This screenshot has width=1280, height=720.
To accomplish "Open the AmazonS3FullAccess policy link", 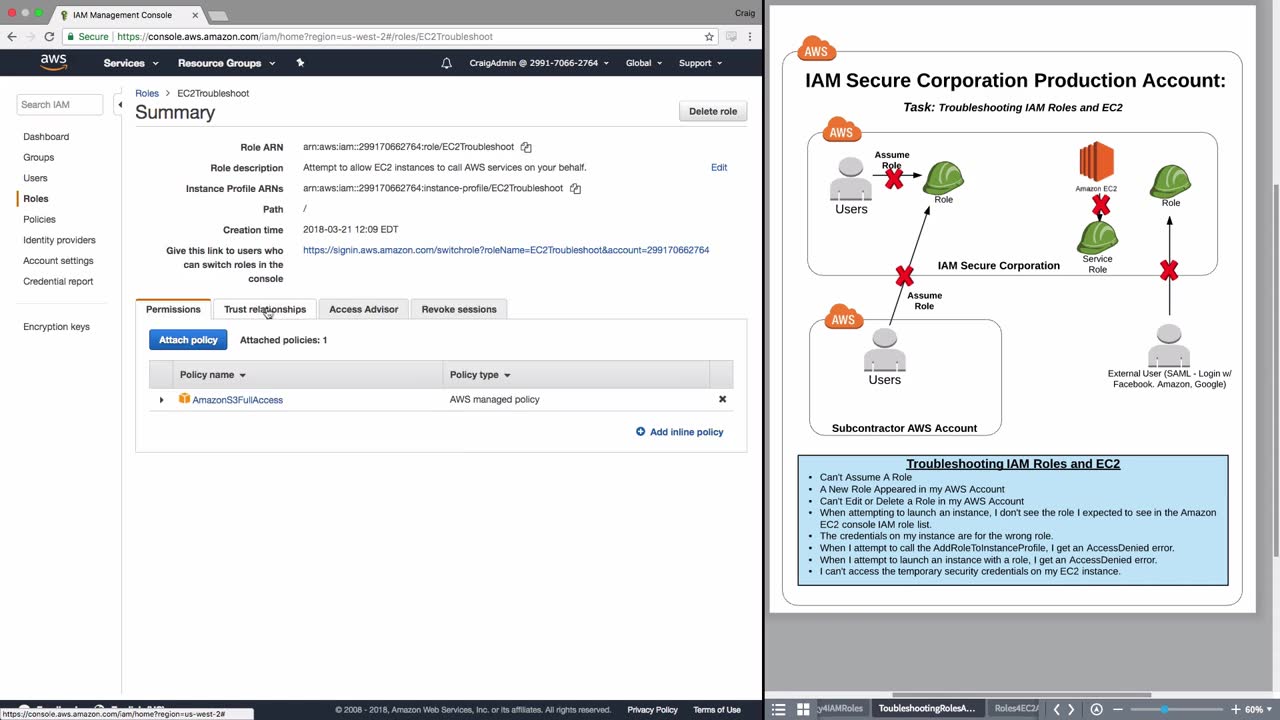I will point(237,400).
